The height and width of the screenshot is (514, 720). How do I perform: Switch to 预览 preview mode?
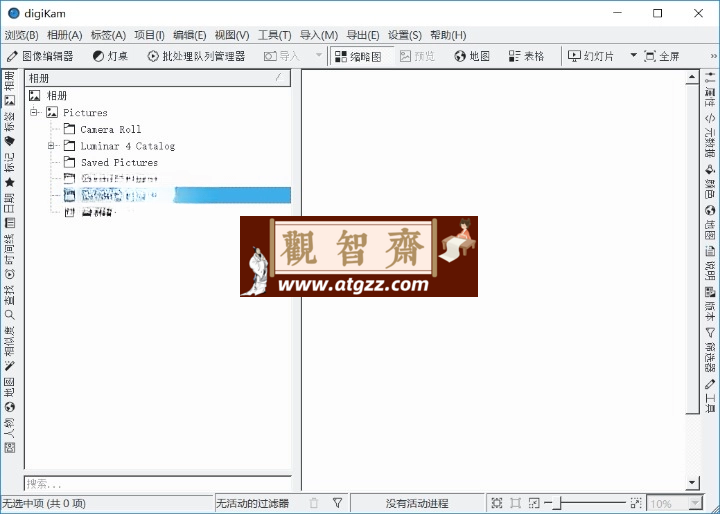(417, 56)
